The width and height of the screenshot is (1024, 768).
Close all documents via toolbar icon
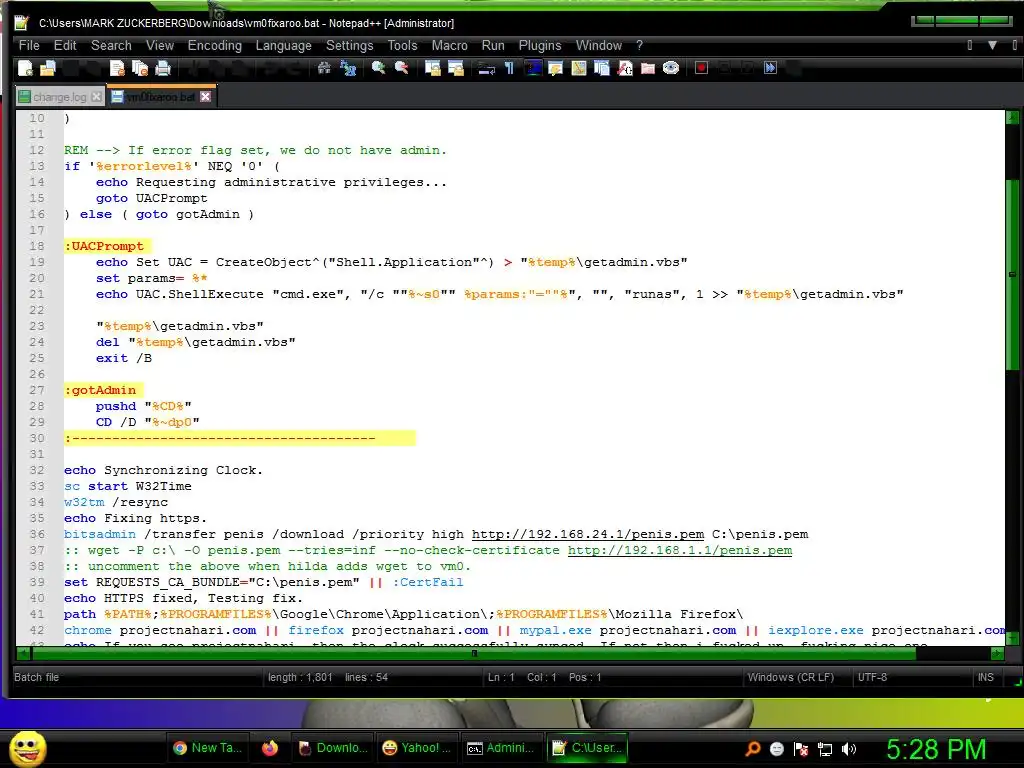pyautogui.click(x=140, y=68)
